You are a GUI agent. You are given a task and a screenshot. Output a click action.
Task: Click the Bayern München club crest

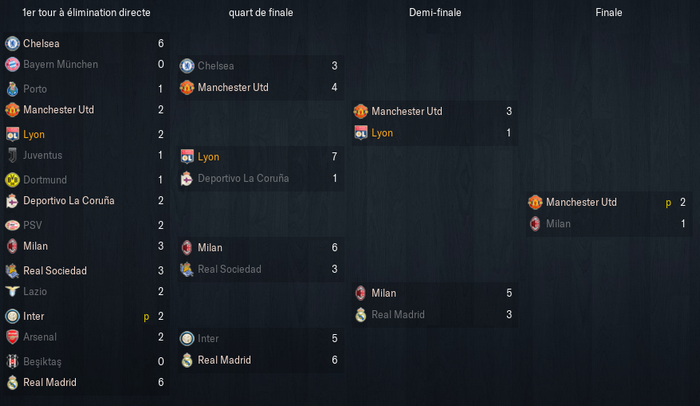tap(12, 64)
